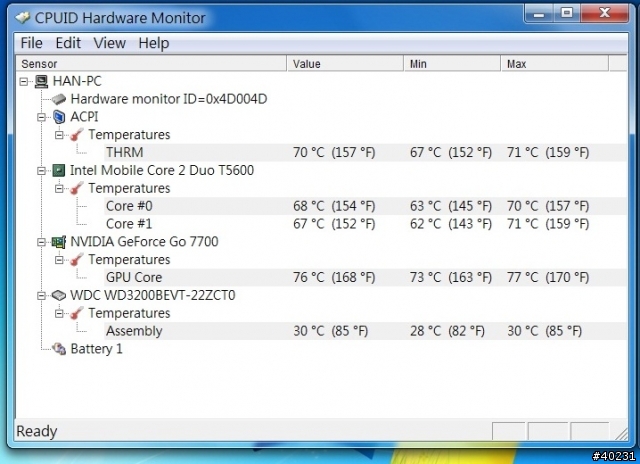
Task: Click Core #1 min 62 °C (143 °F)
Action: 451,224
